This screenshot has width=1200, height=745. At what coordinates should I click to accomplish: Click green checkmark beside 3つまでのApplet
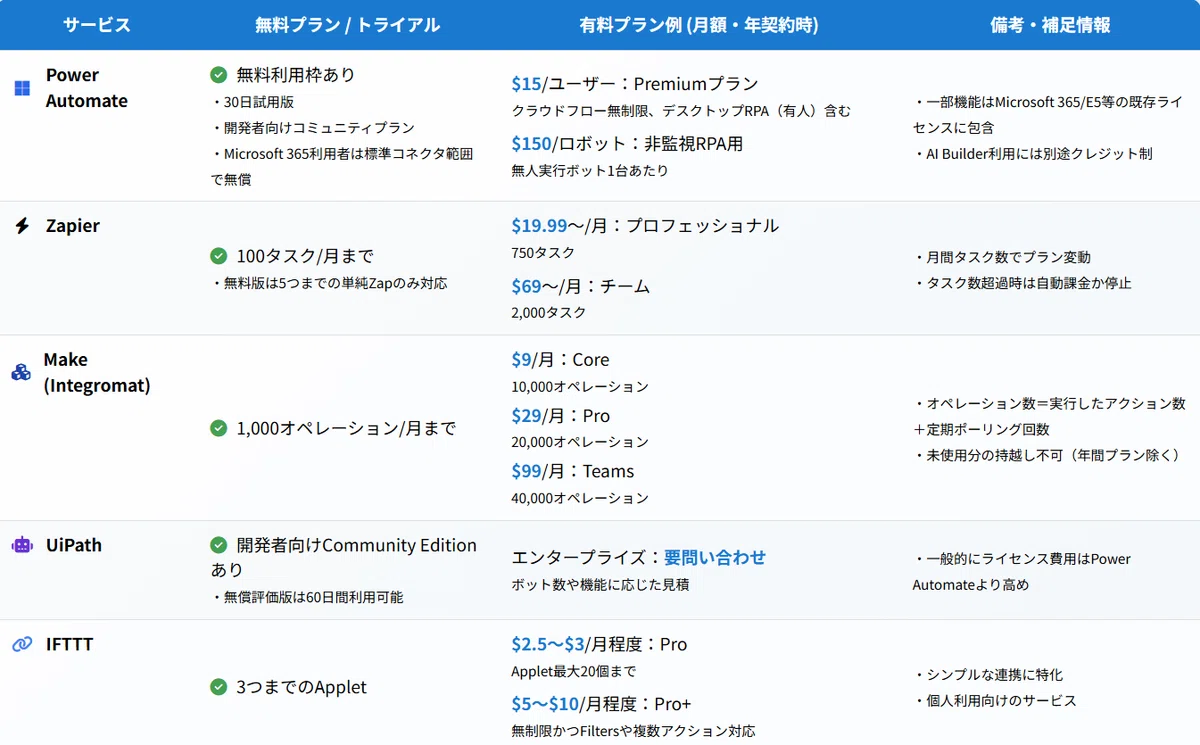[218, 687]
